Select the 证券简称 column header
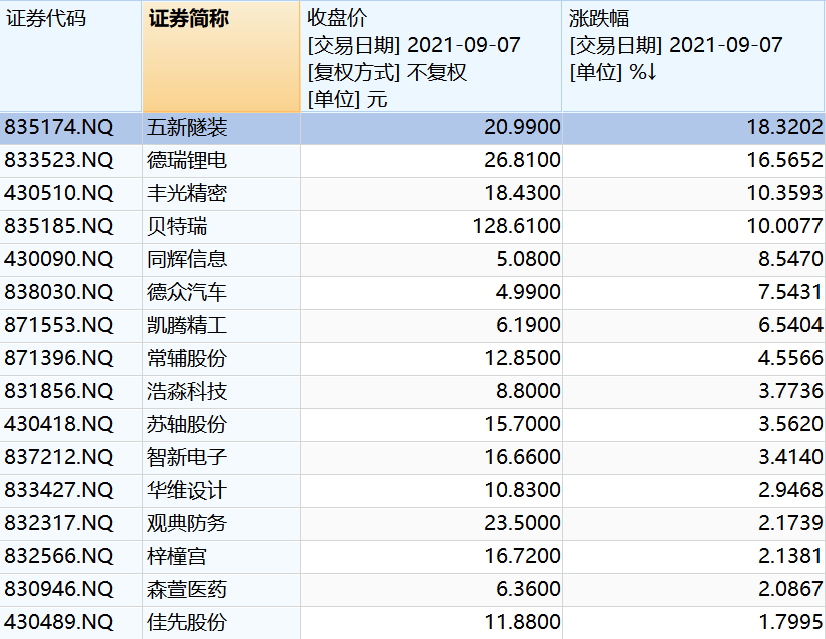Viewport: 826px width, 639px height. click(221, 56)
